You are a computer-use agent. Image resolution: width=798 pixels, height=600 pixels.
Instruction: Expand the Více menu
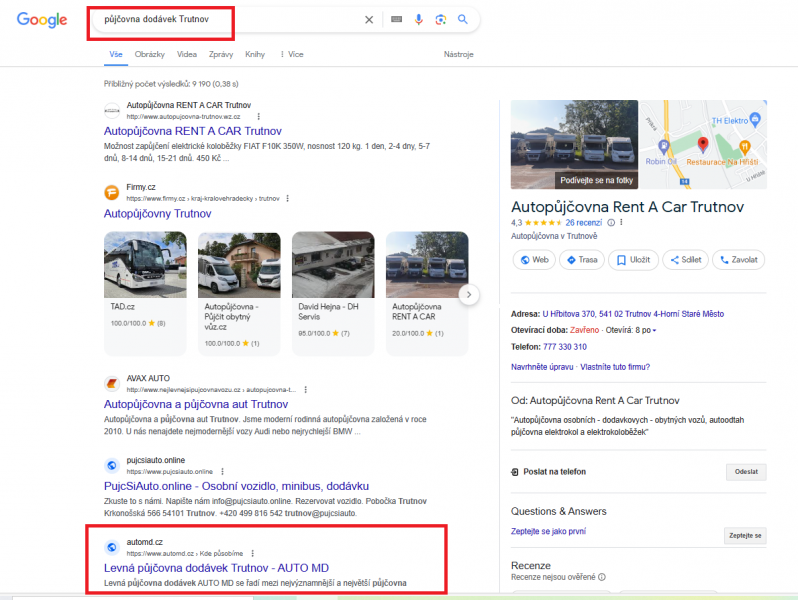(292, 54)
